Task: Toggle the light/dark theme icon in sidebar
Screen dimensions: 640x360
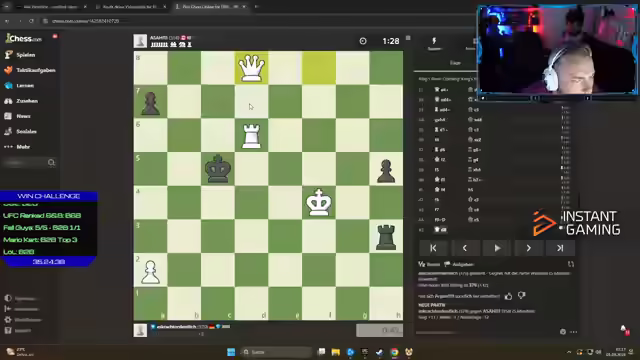Action: [8, 298]
